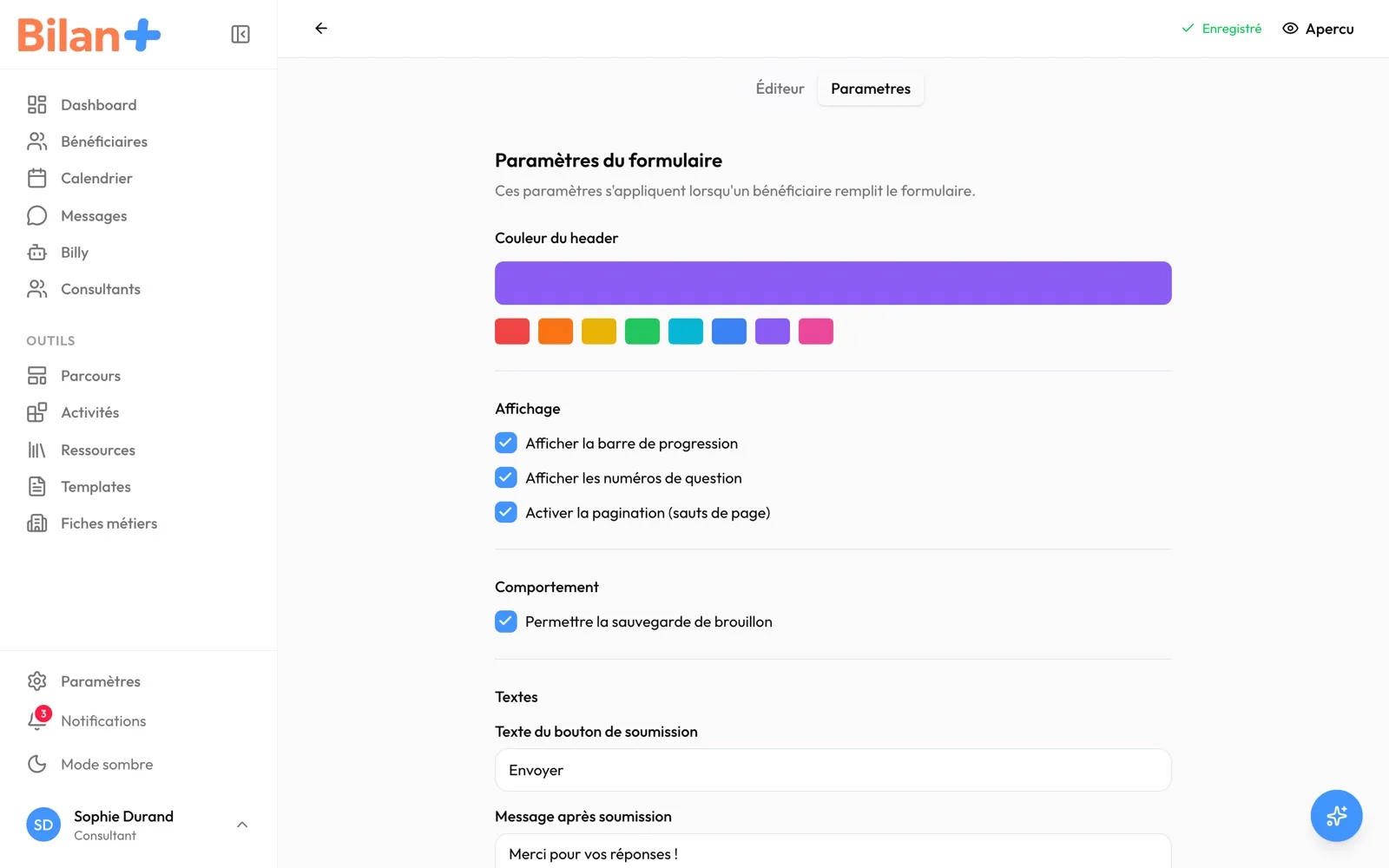Click the Apercu preview button
Screen dimensions: 1389x868
tap(1318, 29)
